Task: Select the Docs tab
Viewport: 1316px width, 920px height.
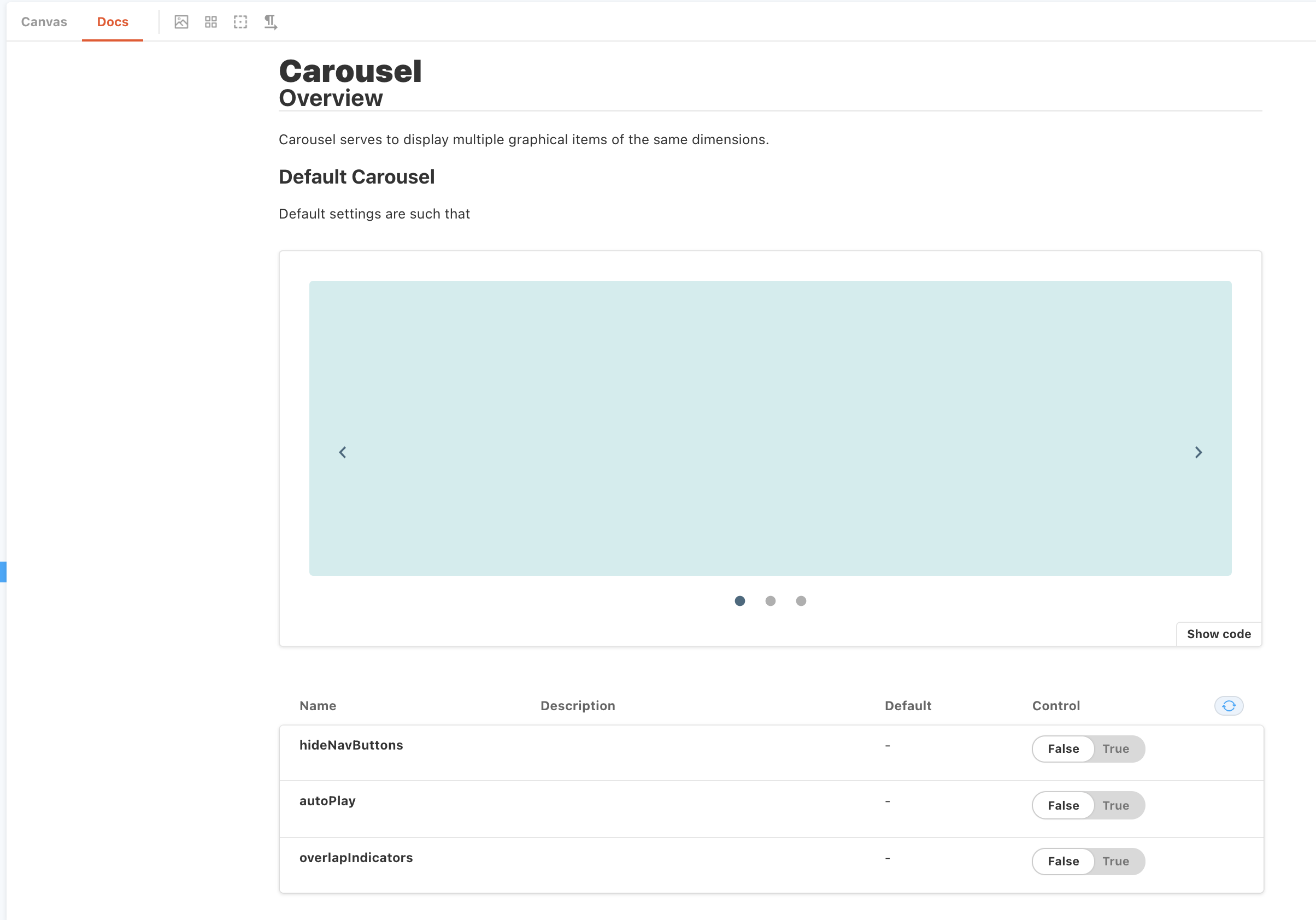Action: tap(113, 22)
